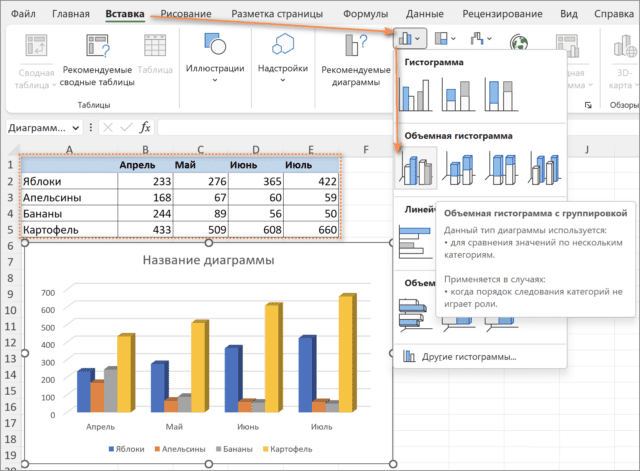Image resolution: width=640 pixels, height=471 pixels.
Task: Select cell Бананы
Action: [x=69, y=213]
